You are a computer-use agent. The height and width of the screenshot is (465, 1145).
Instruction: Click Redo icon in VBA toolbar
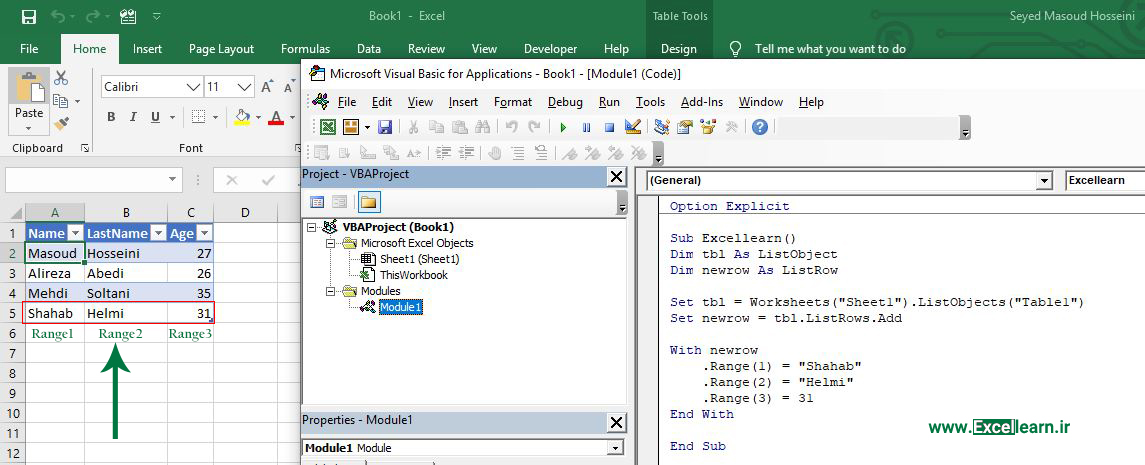pyautogui.click(x=535, y=127)
